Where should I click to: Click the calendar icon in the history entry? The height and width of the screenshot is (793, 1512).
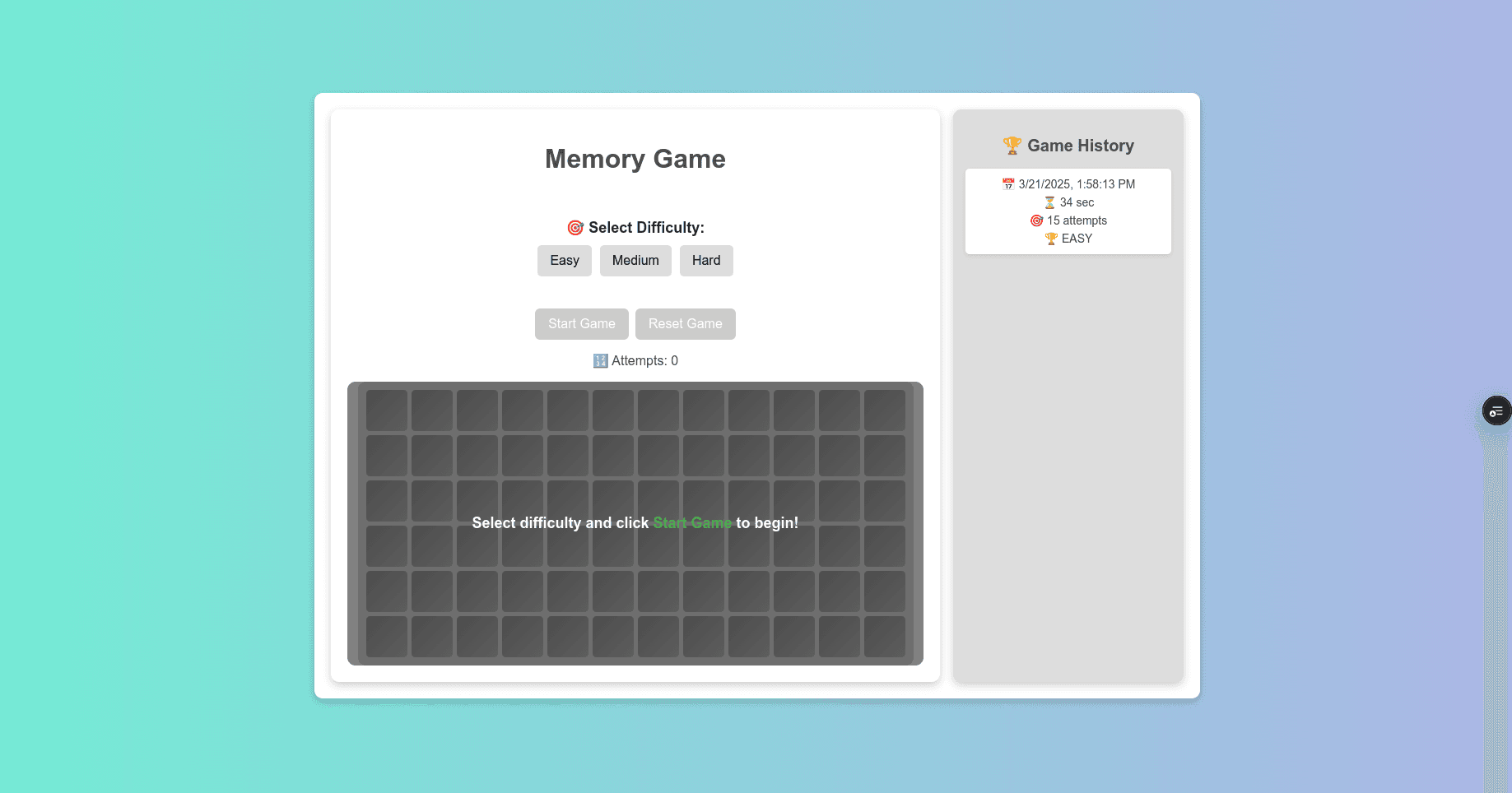1007,184
